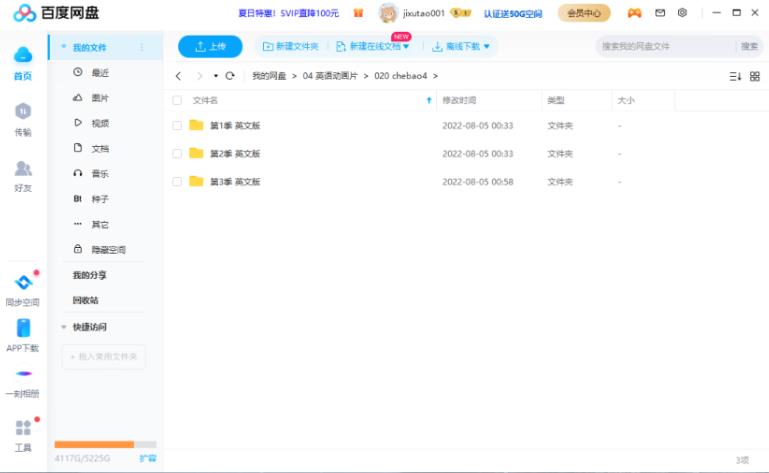Click 拖入常用文件夹 add shortcut box
Screen dimensions: 769x473
pyautogui.click(x=103, y=356)
